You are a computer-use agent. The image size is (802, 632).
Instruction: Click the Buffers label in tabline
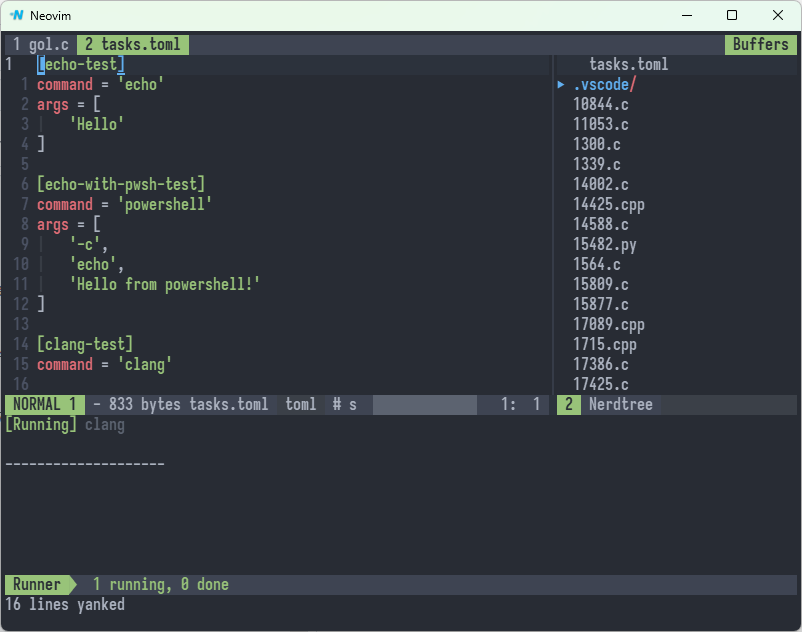(761, 44)
